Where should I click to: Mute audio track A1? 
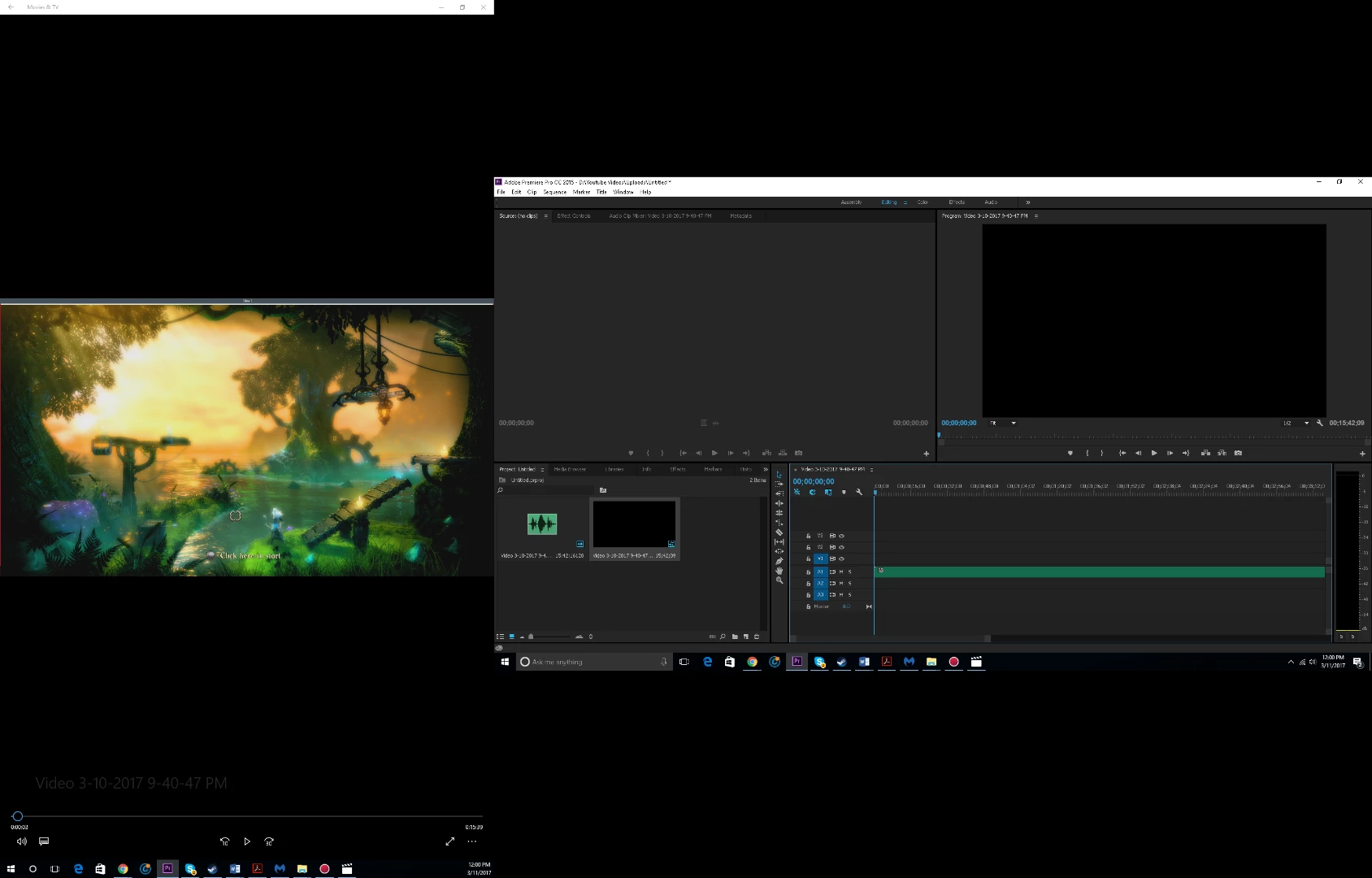coord(841,572)
